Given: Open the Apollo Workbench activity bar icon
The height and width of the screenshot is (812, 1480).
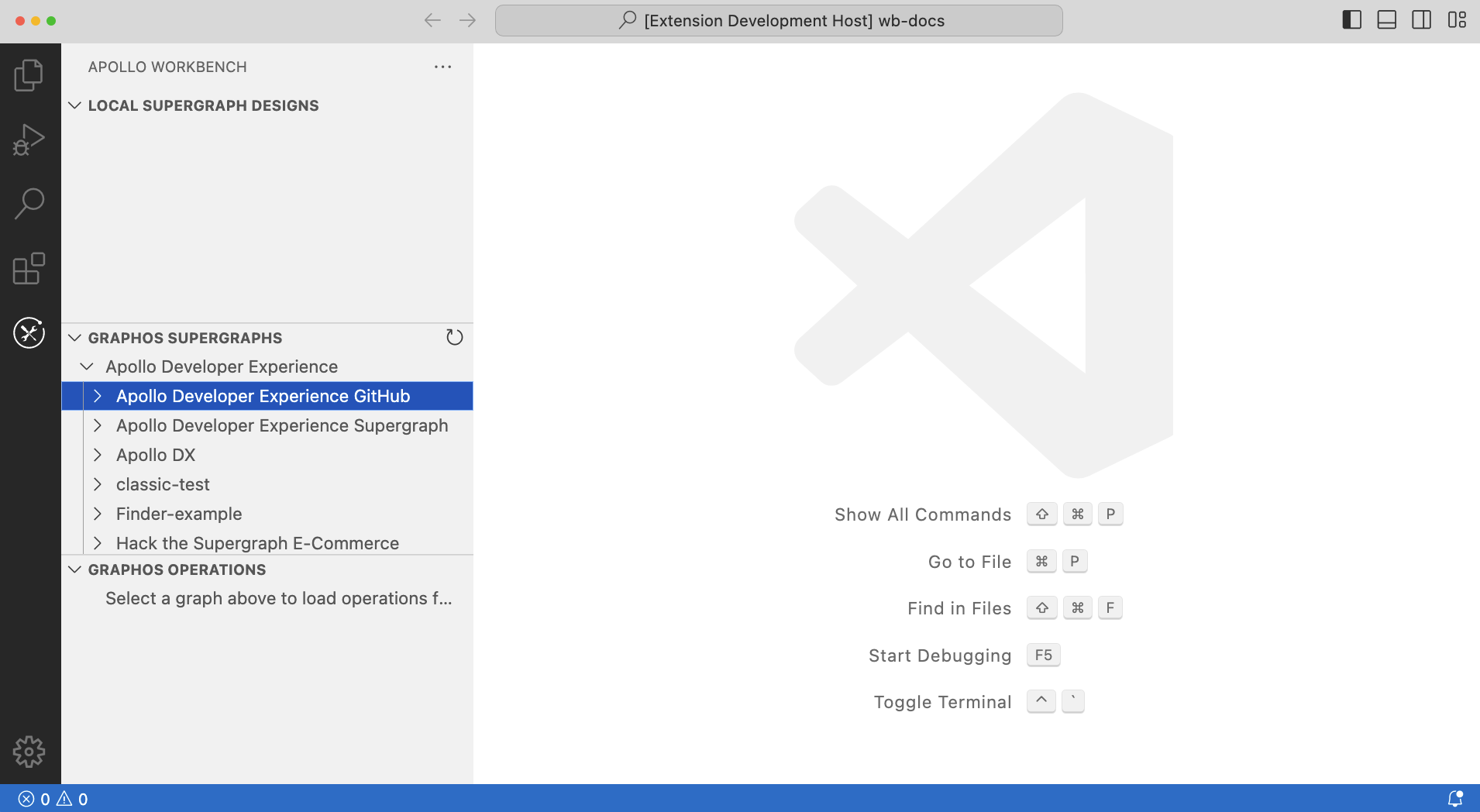Looking at the screenshot, I should (x=29, y=333).
